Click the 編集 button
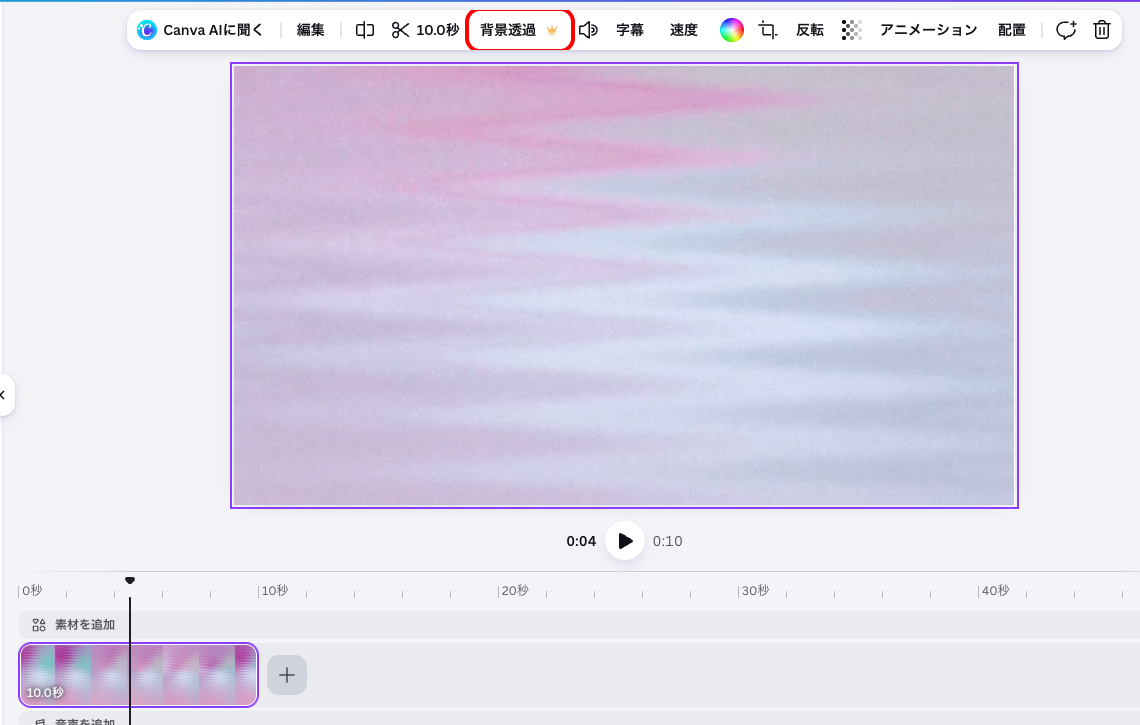 coord(310,30)
